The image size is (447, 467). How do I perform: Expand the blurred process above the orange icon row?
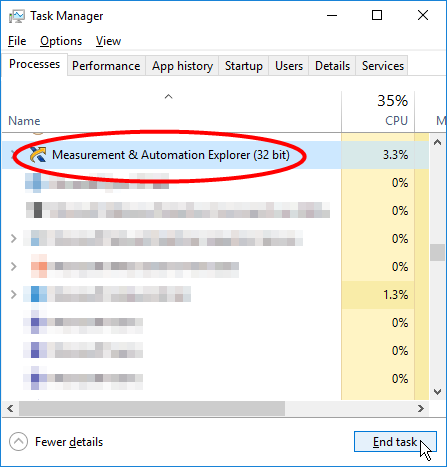[14, 238]
